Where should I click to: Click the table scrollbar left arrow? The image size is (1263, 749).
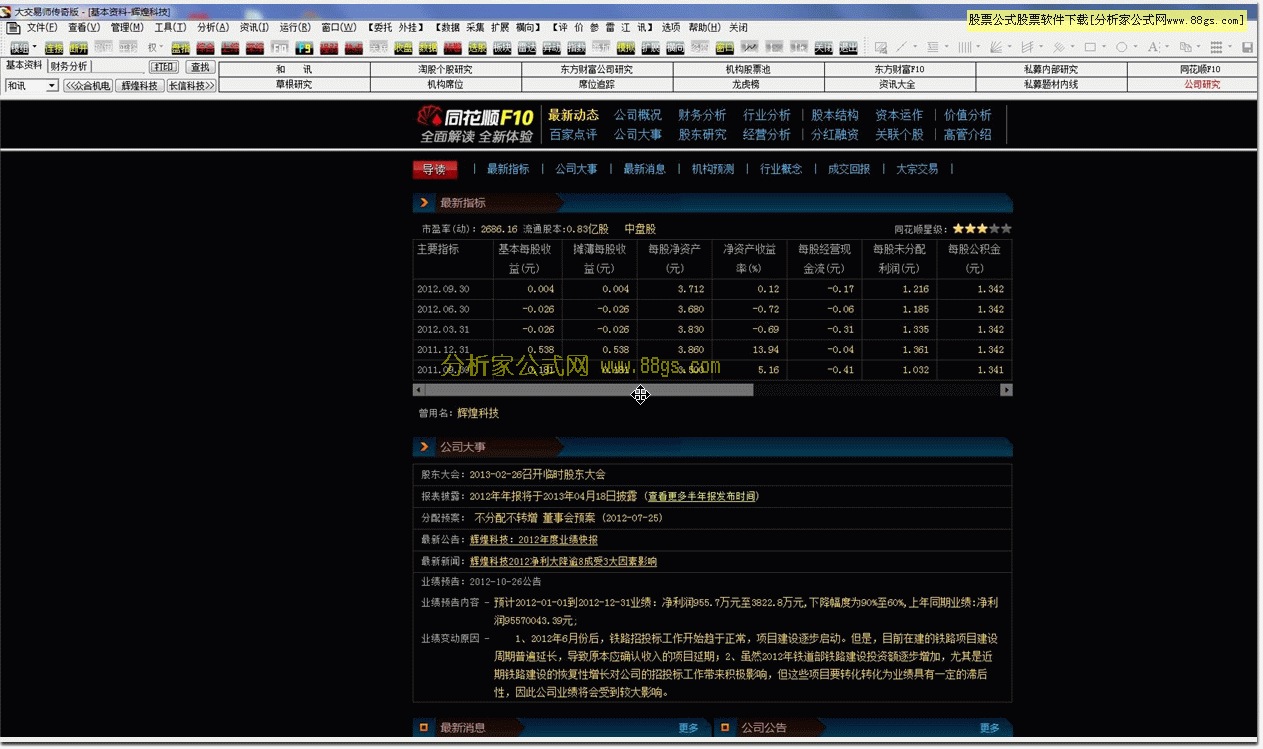(x=419, y=390)
